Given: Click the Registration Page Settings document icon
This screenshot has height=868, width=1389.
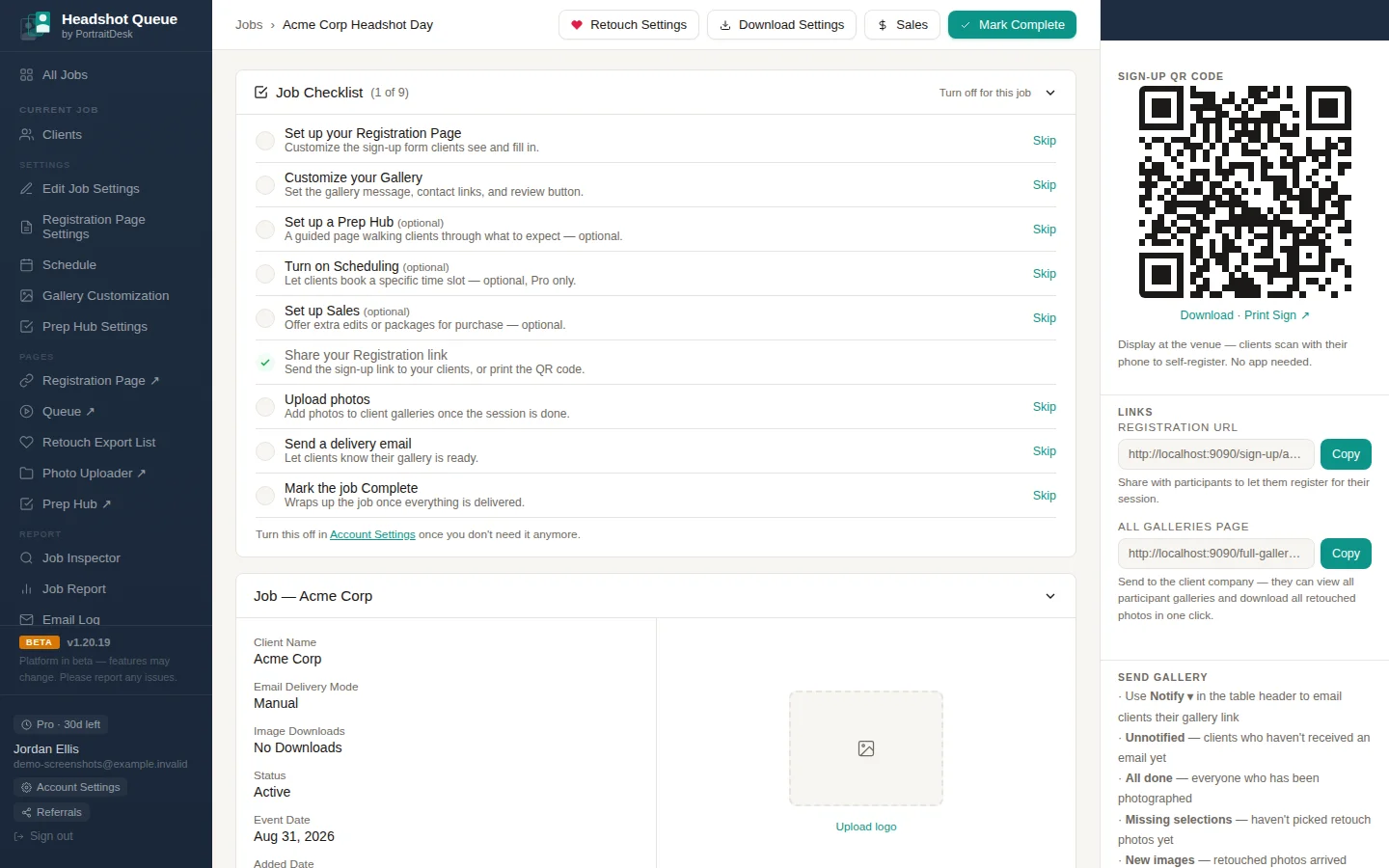Looking at the screenshot, I should click(x=26, y=228).
